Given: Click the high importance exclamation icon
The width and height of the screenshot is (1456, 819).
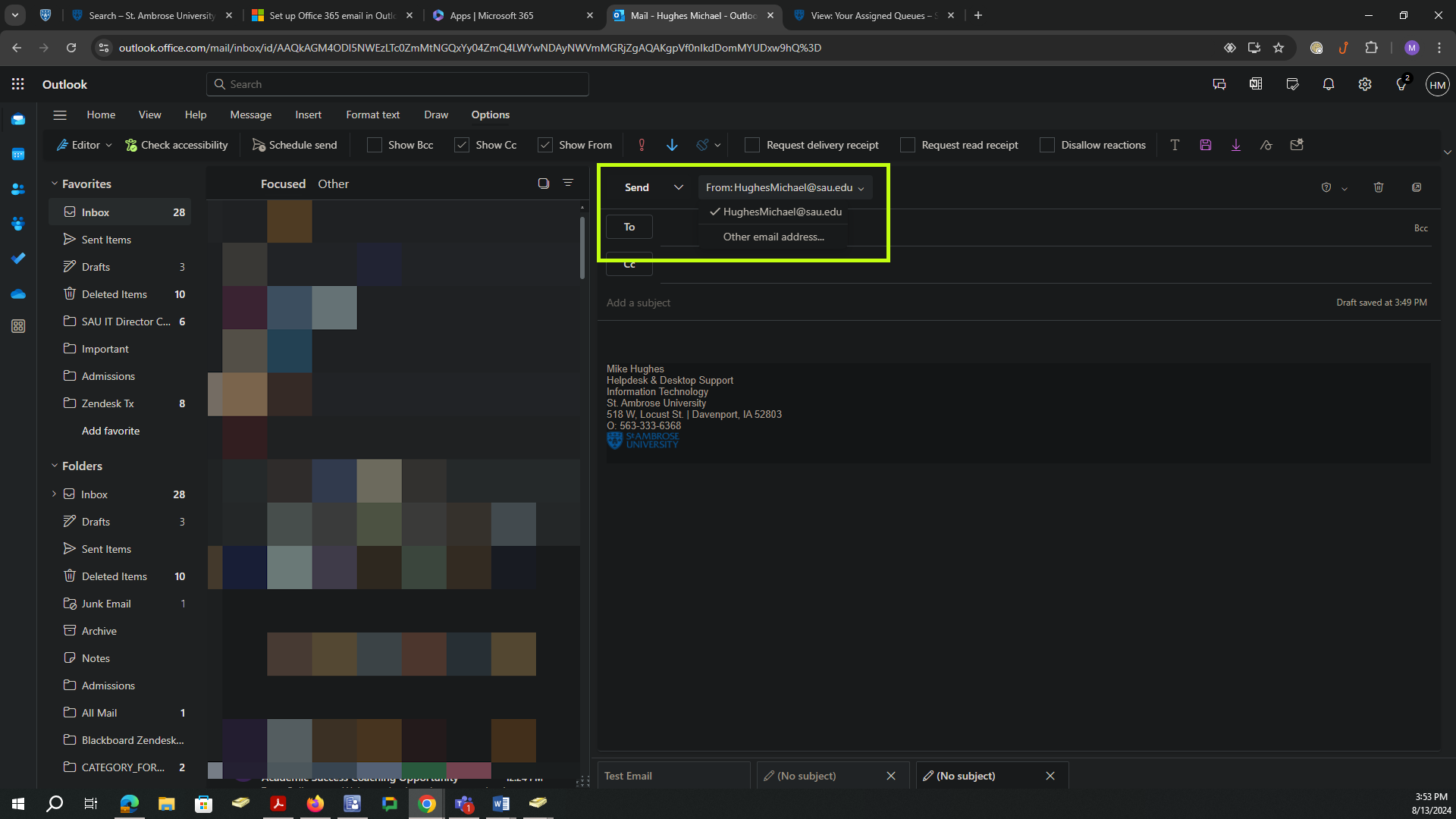Looking at the screenshot, I should tap(642, 145).
